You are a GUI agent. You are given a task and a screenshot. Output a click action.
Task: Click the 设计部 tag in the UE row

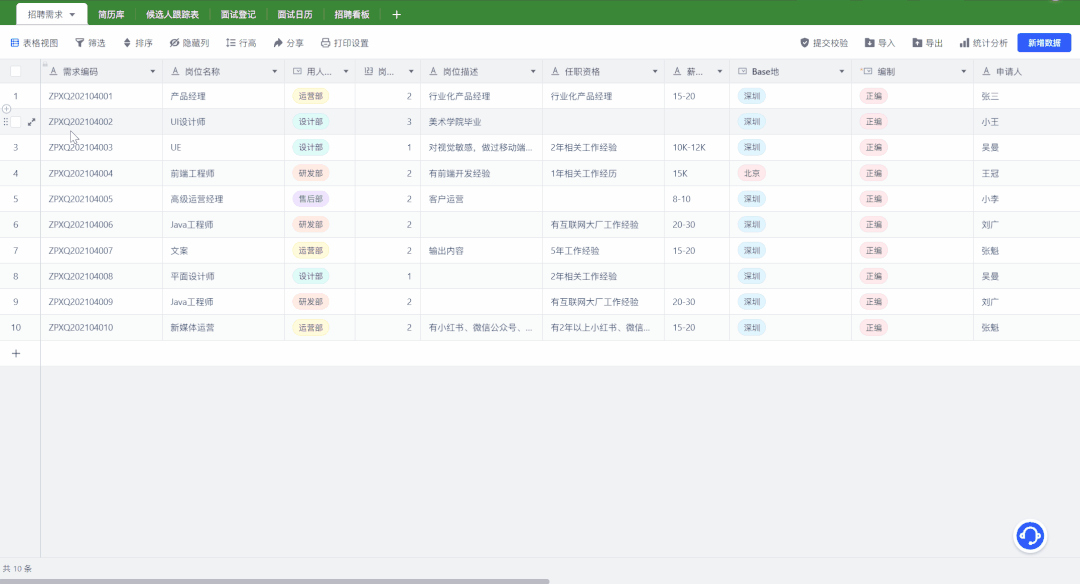click(311, 147)
